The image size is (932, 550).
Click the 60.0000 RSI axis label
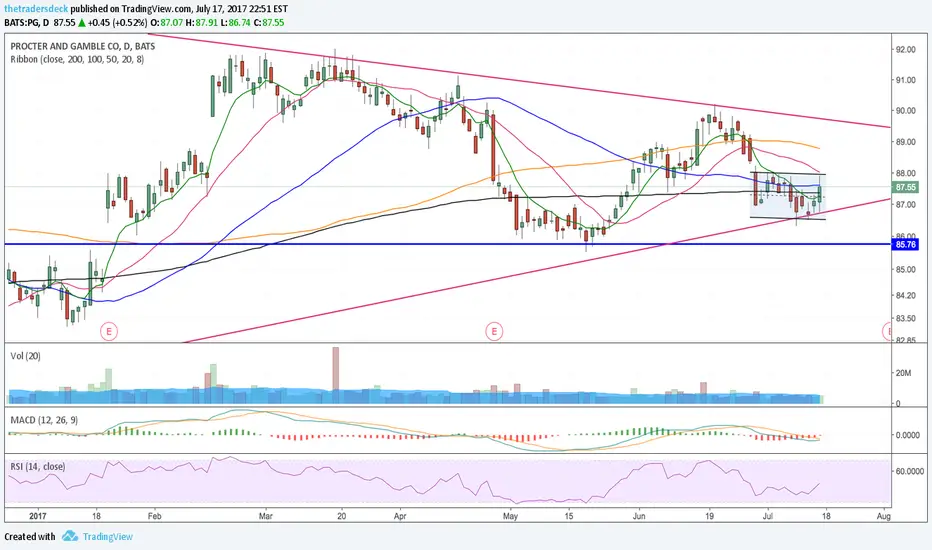point(909,471)
